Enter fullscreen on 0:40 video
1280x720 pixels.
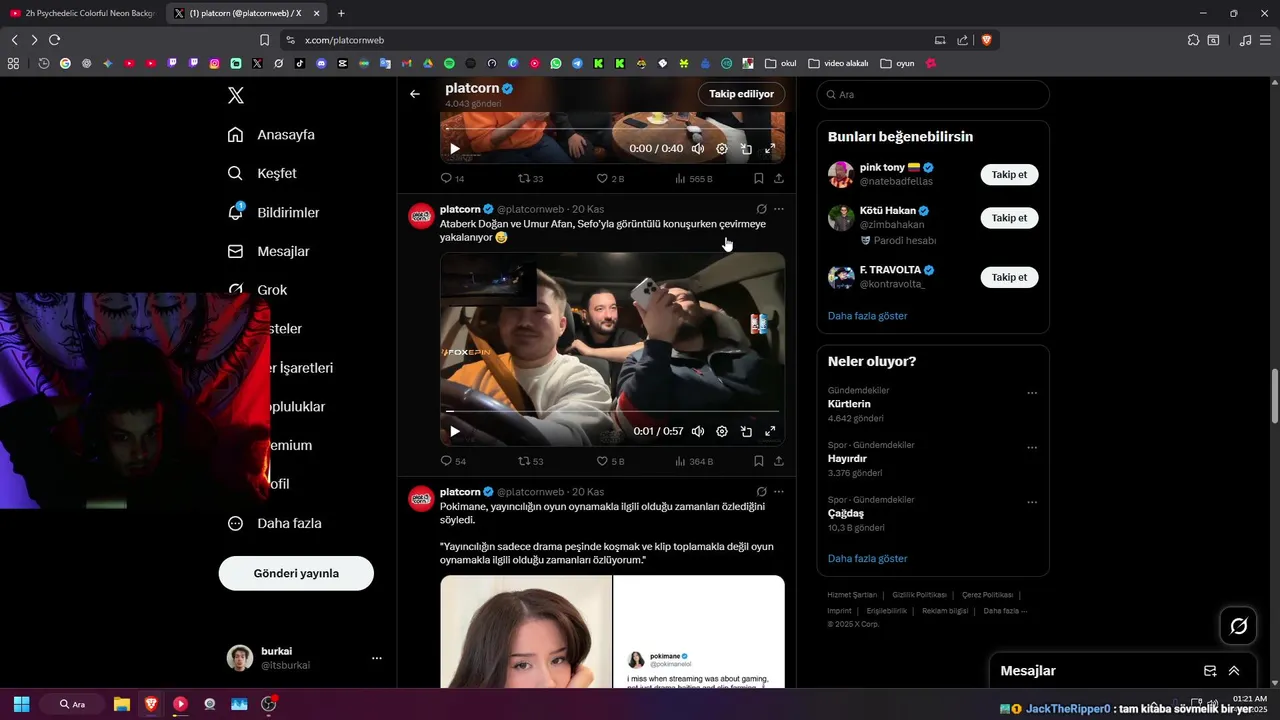pos(770,149)
